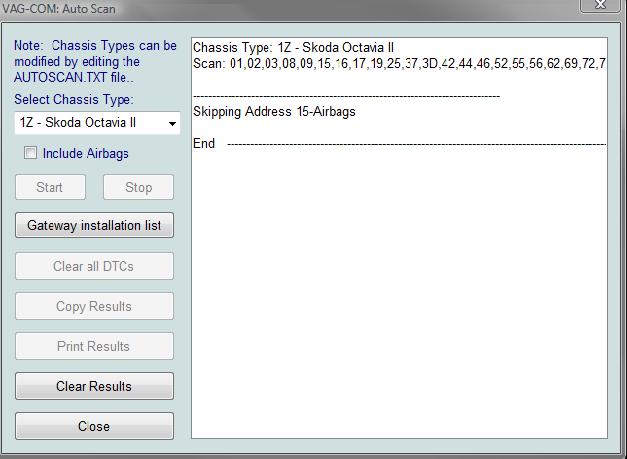Click the 'Select Chassis Type:' label

point(74,99)
